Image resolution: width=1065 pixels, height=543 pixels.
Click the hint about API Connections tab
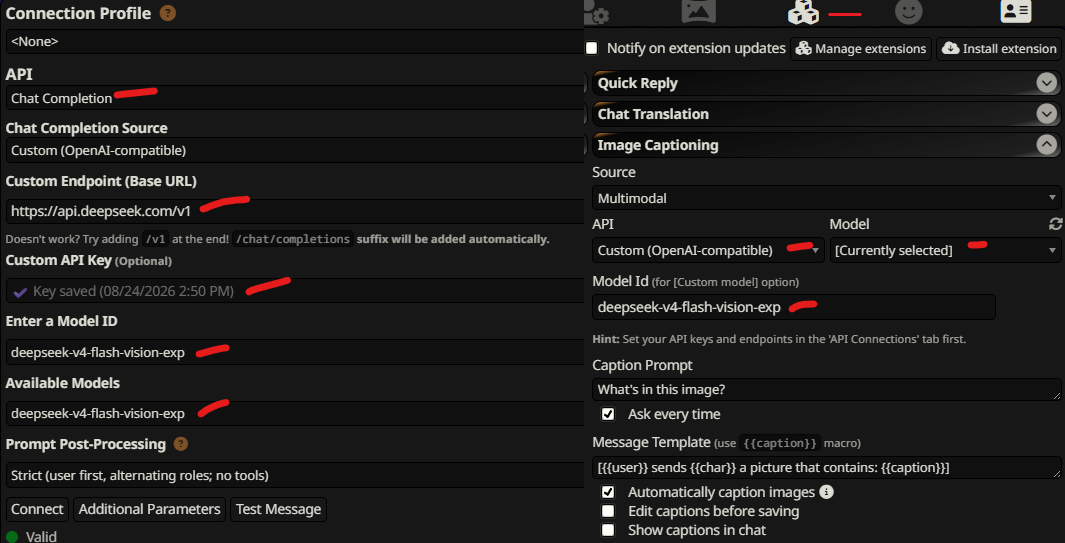click(x=779, y=338)
